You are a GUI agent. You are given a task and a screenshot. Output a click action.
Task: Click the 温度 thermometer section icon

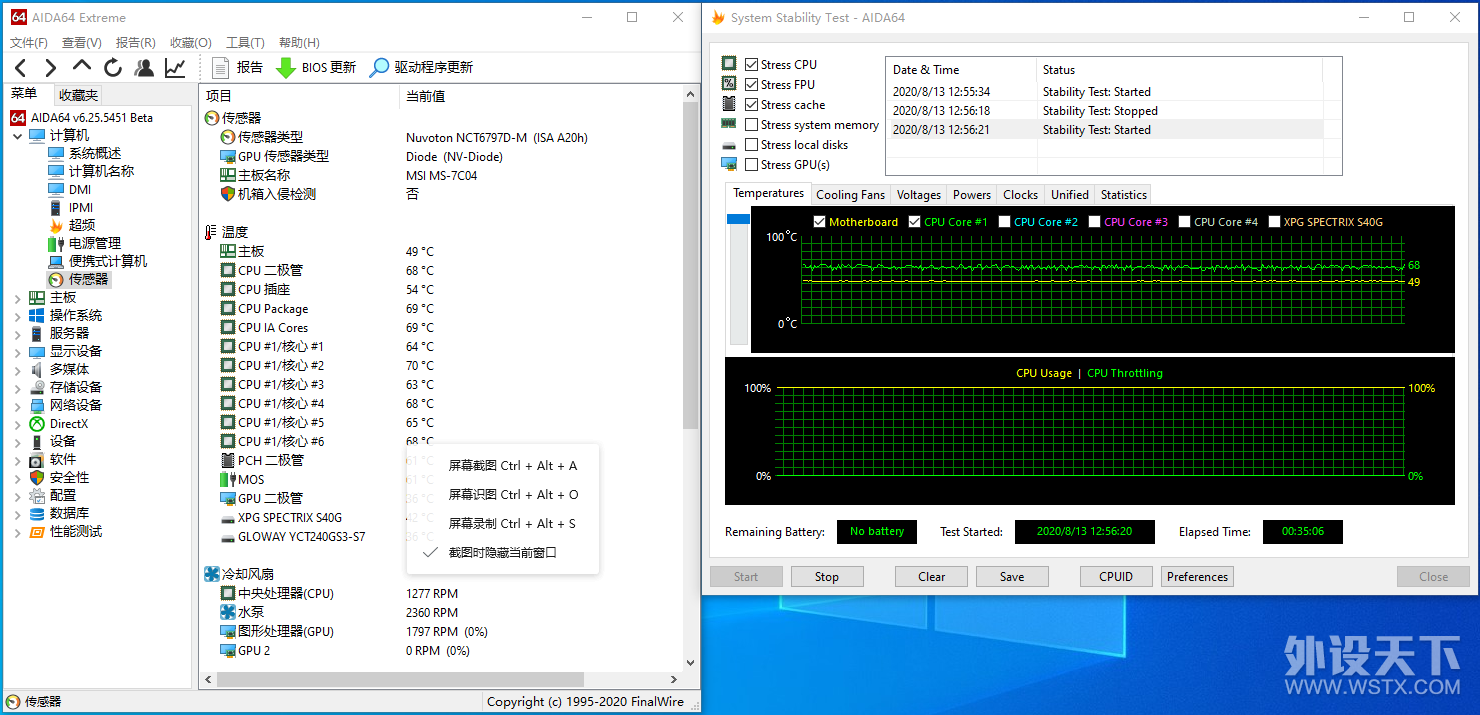210,232
